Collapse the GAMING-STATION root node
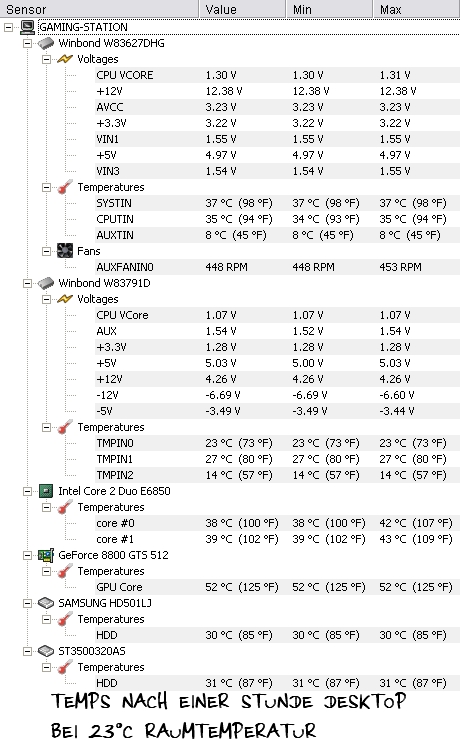Viewport: 460px width, 740px height. (8, 27)
